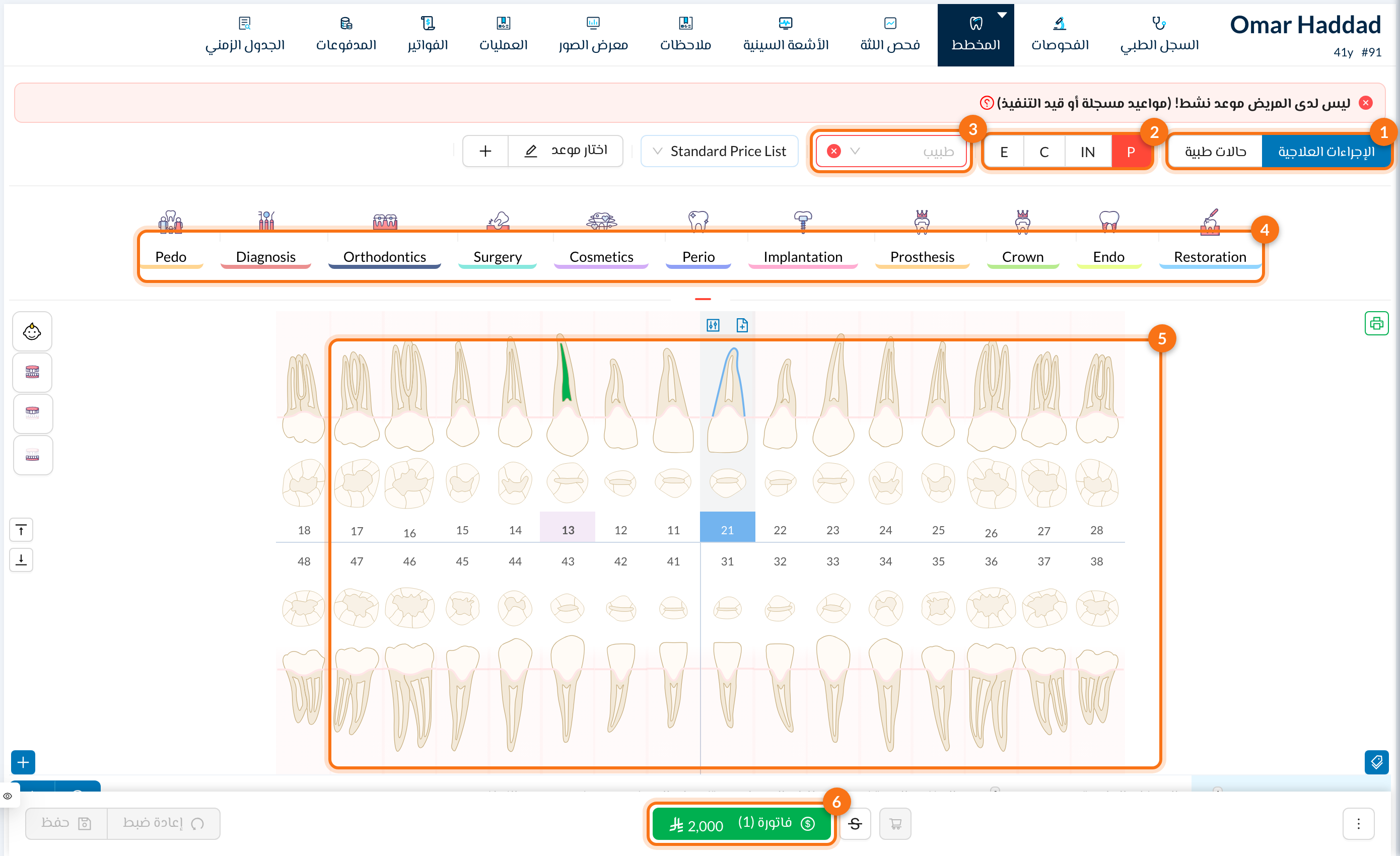Click the اختار موعد button

(x=566, y=151)
